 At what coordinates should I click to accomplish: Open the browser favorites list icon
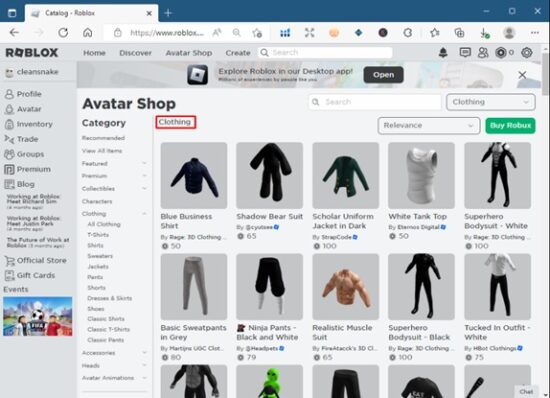click(435, 33)
